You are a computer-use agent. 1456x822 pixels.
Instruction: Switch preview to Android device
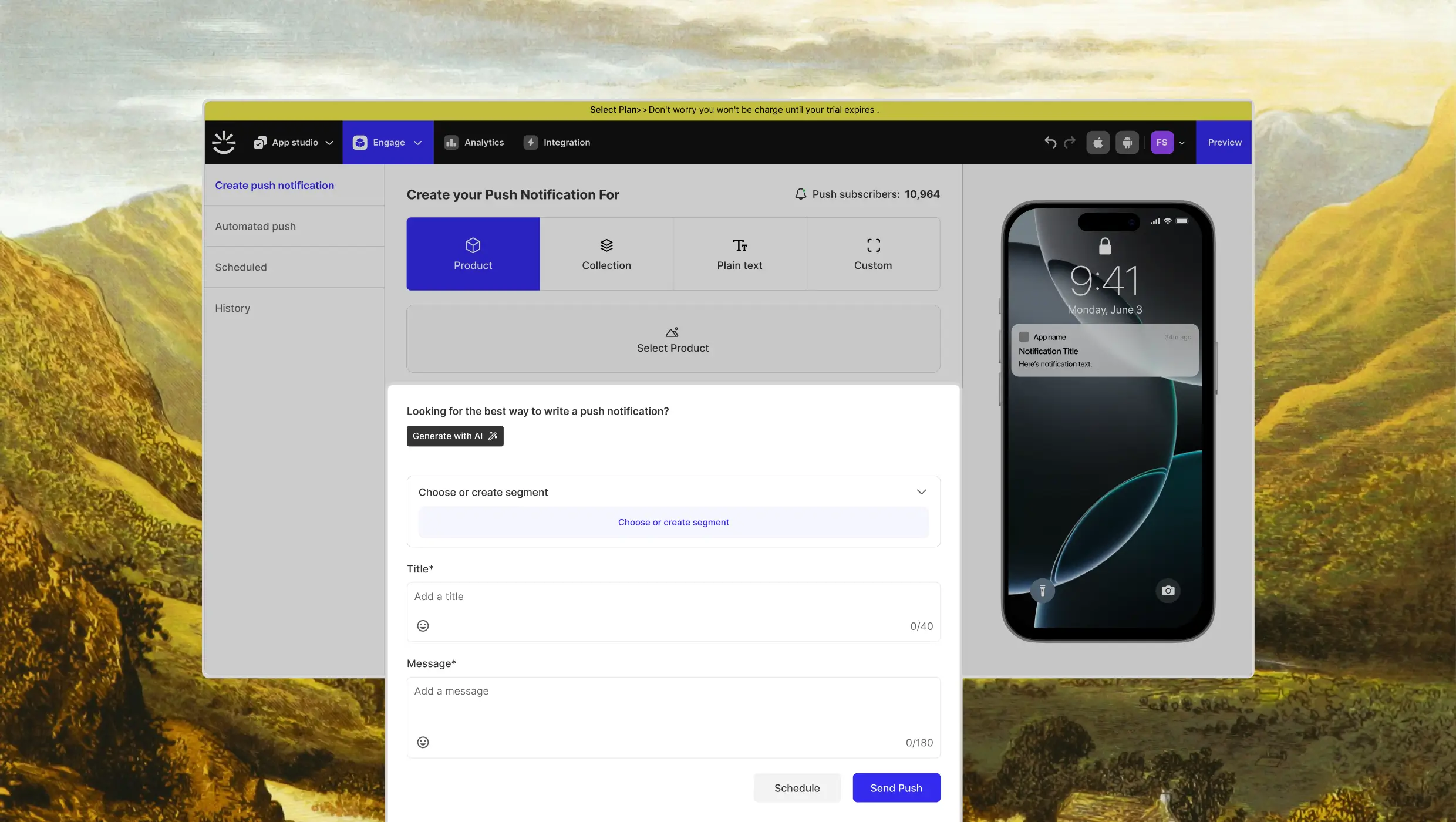[x=1127, y=143]
